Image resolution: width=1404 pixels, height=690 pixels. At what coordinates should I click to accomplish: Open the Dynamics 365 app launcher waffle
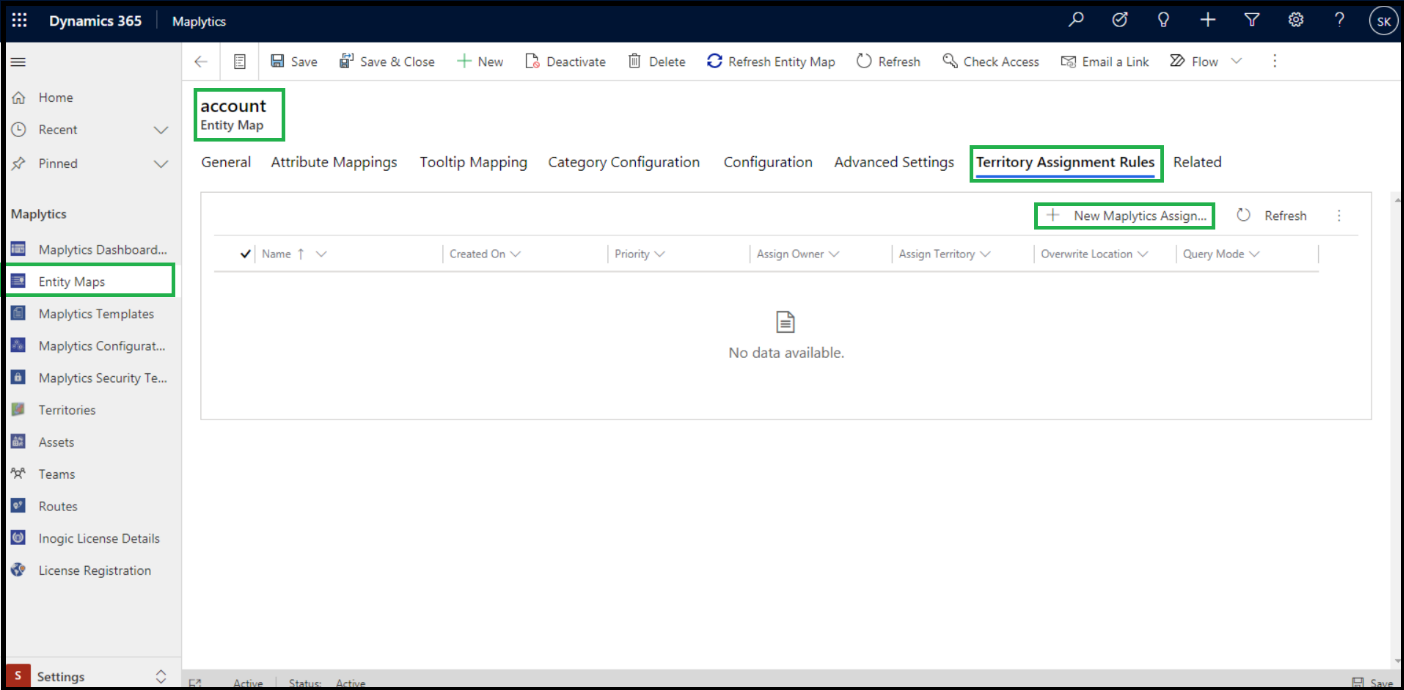[20, 21]
